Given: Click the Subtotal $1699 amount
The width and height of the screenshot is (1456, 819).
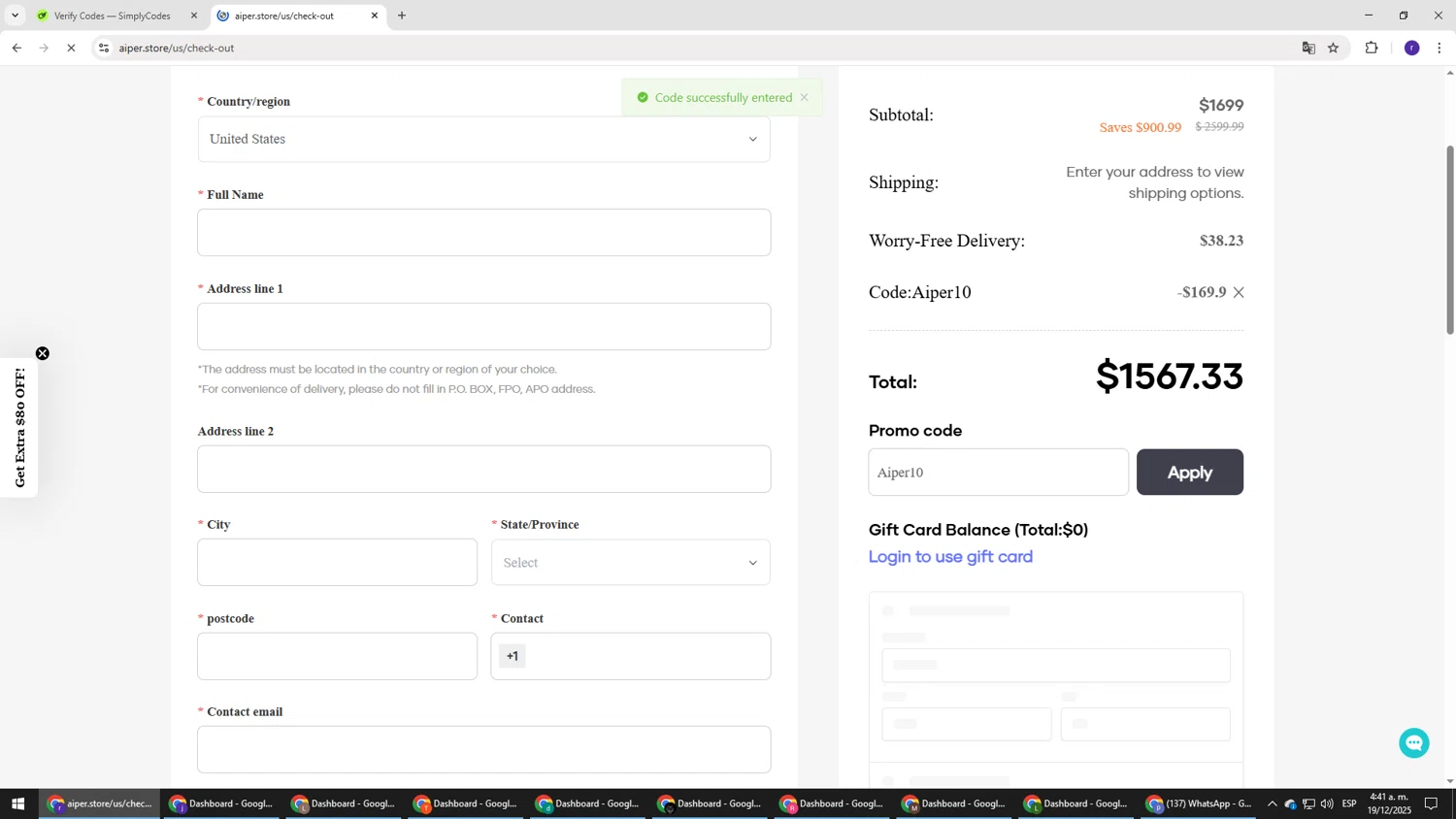Looking at the screenshot, I should pyautogui.click(x=1221, y=105).
